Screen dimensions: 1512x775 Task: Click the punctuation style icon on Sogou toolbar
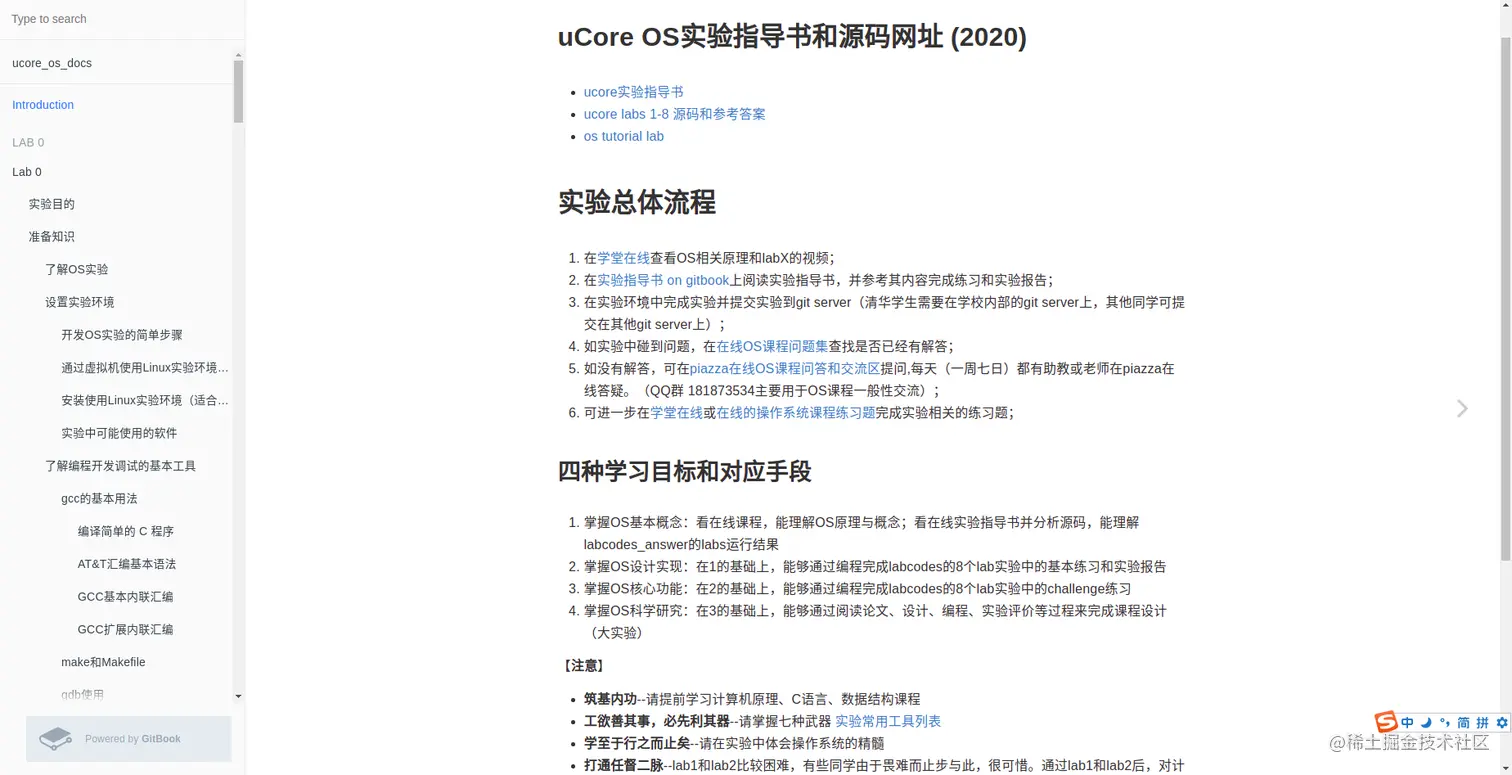[1445, 722]
